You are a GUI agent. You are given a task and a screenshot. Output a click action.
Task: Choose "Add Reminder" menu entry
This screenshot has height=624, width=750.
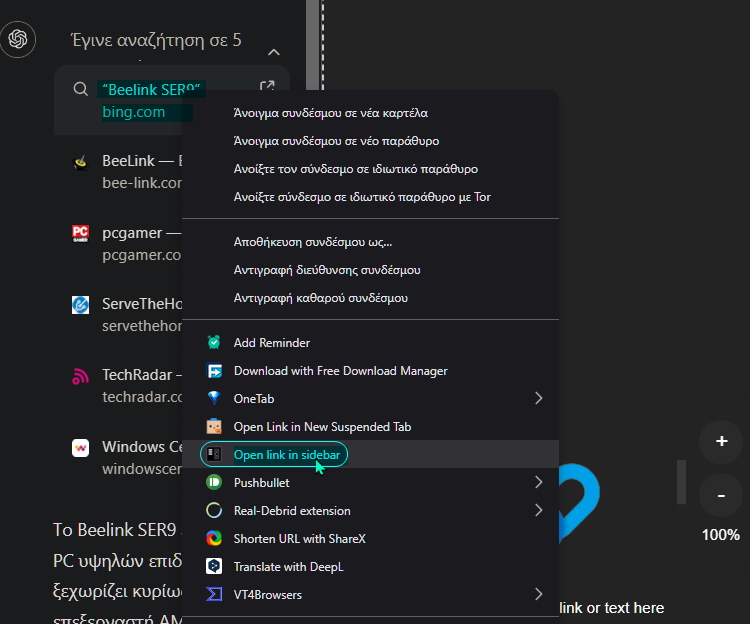pos(370,342)
